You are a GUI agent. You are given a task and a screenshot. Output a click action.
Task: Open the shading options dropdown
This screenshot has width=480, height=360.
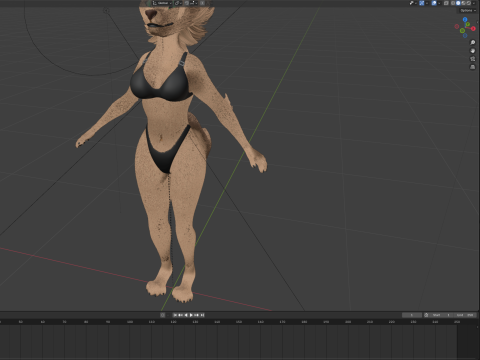[x=473, y=3]
